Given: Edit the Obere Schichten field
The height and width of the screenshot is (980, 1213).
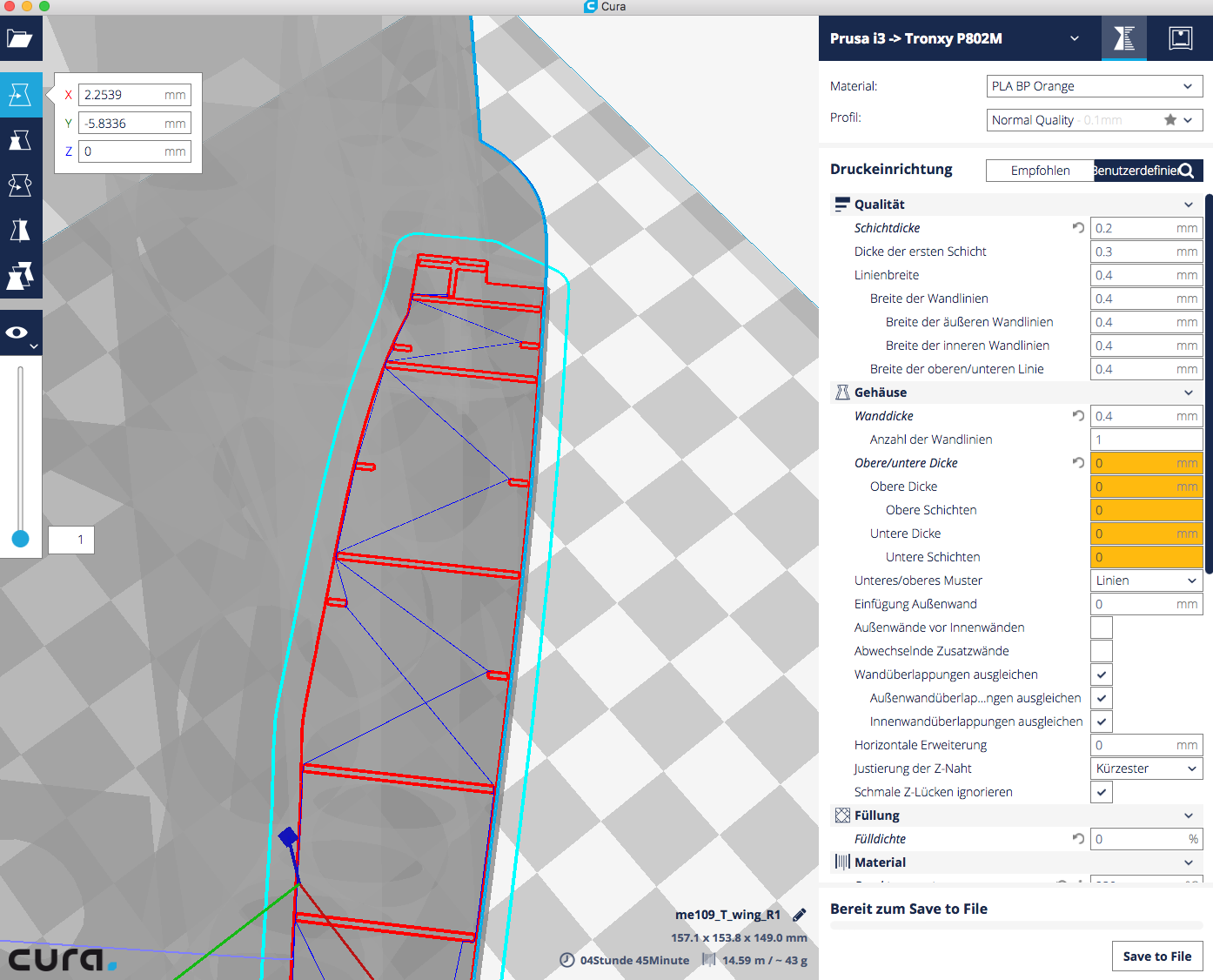Looking at the screenshot, I should (x=1147, y=510).
